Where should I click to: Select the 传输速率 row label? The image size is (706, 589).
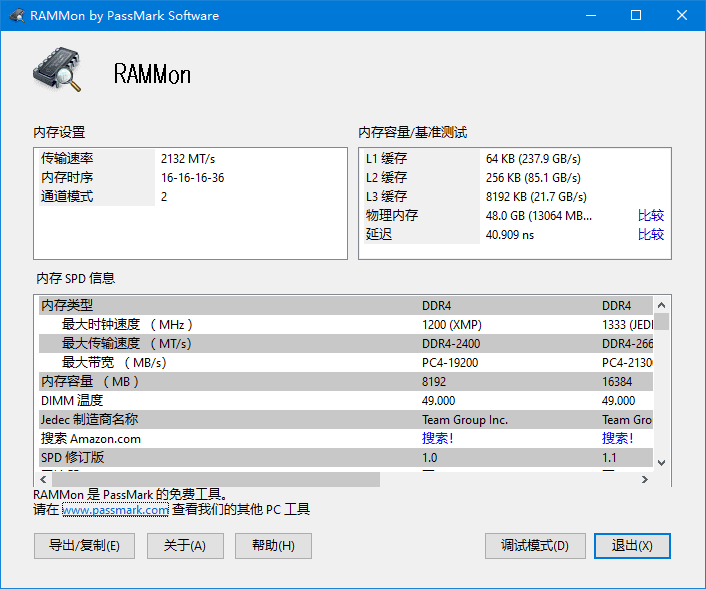tap(67, 159)
